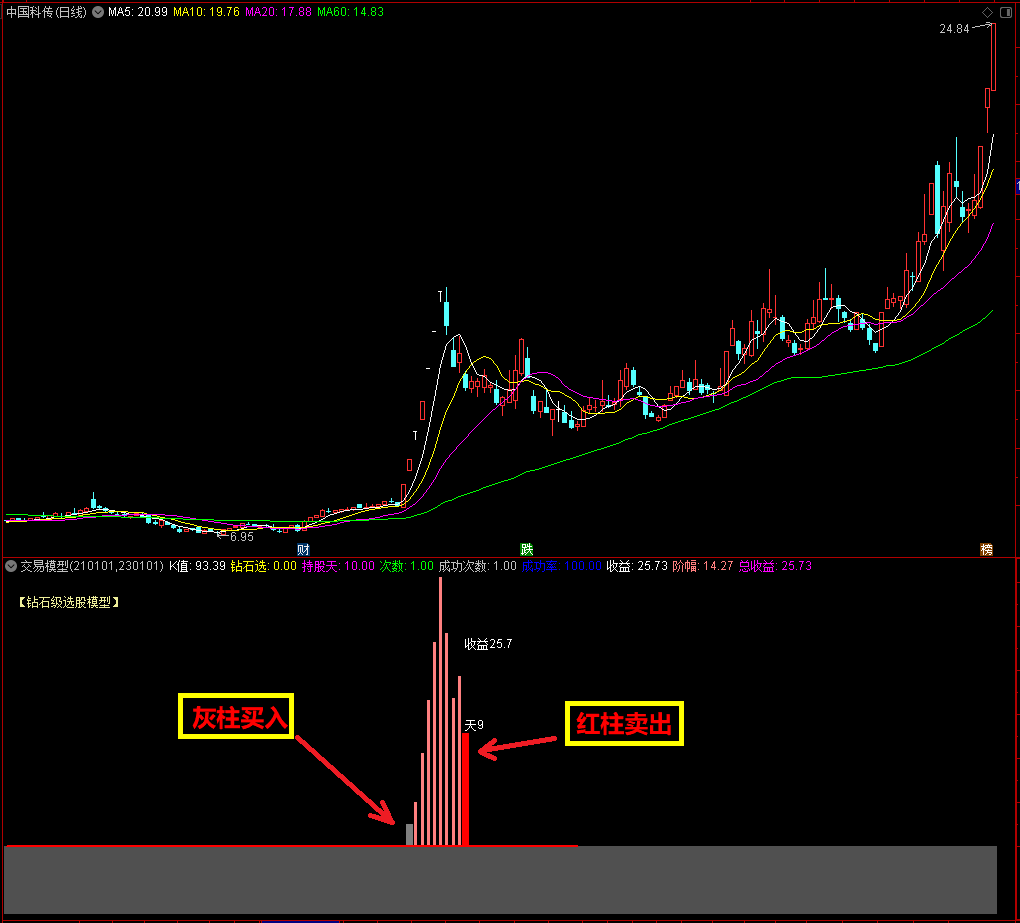1020x923 pixels.
Task: Open the dropdown arrow beside 中国科传(日线)
Action: (98, 12)
